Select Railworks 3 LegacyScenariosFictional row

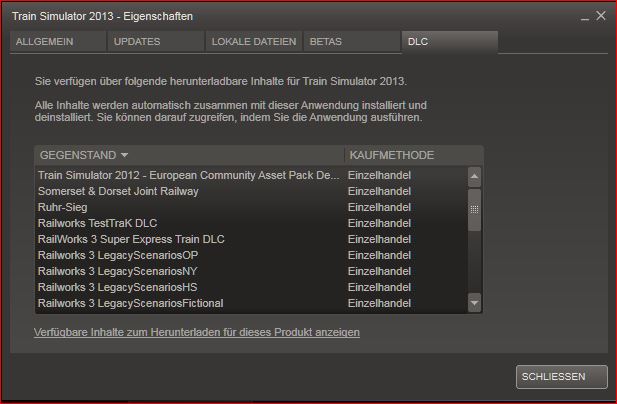[251, 303]
